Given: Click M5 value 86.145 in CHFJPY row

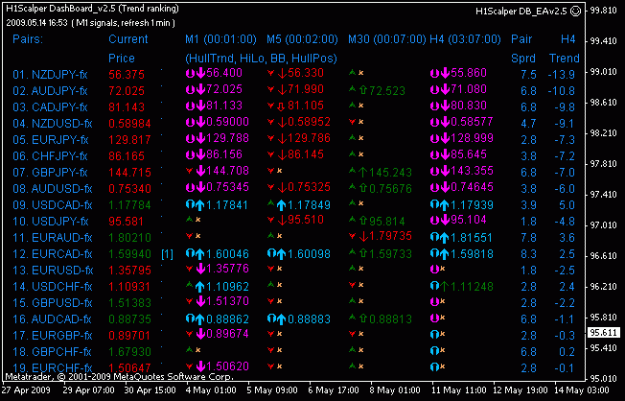Looking at the screenshot, I should (x=305, y=155).
